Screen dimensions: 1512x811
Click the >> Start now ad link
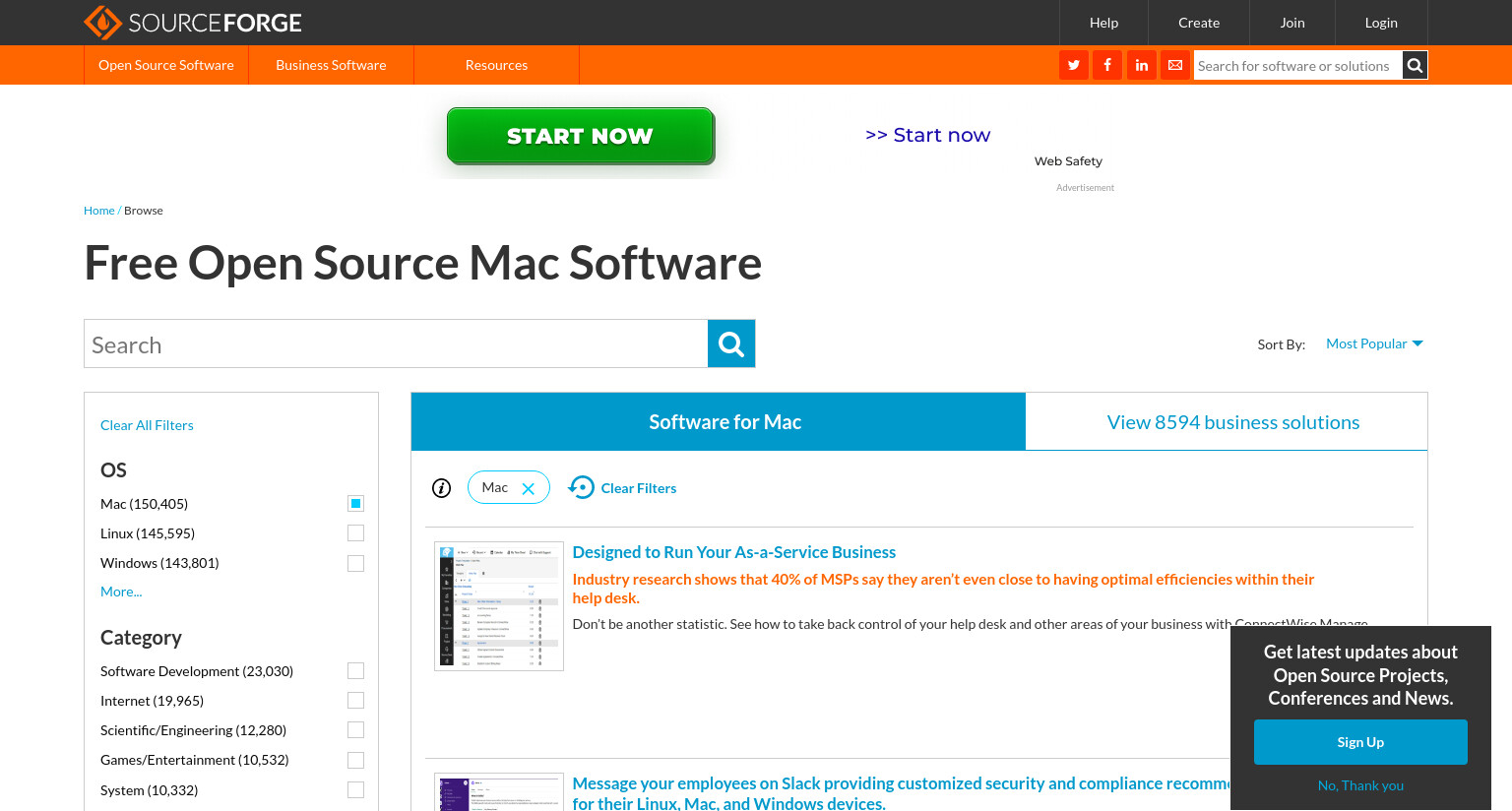(927, 135)
